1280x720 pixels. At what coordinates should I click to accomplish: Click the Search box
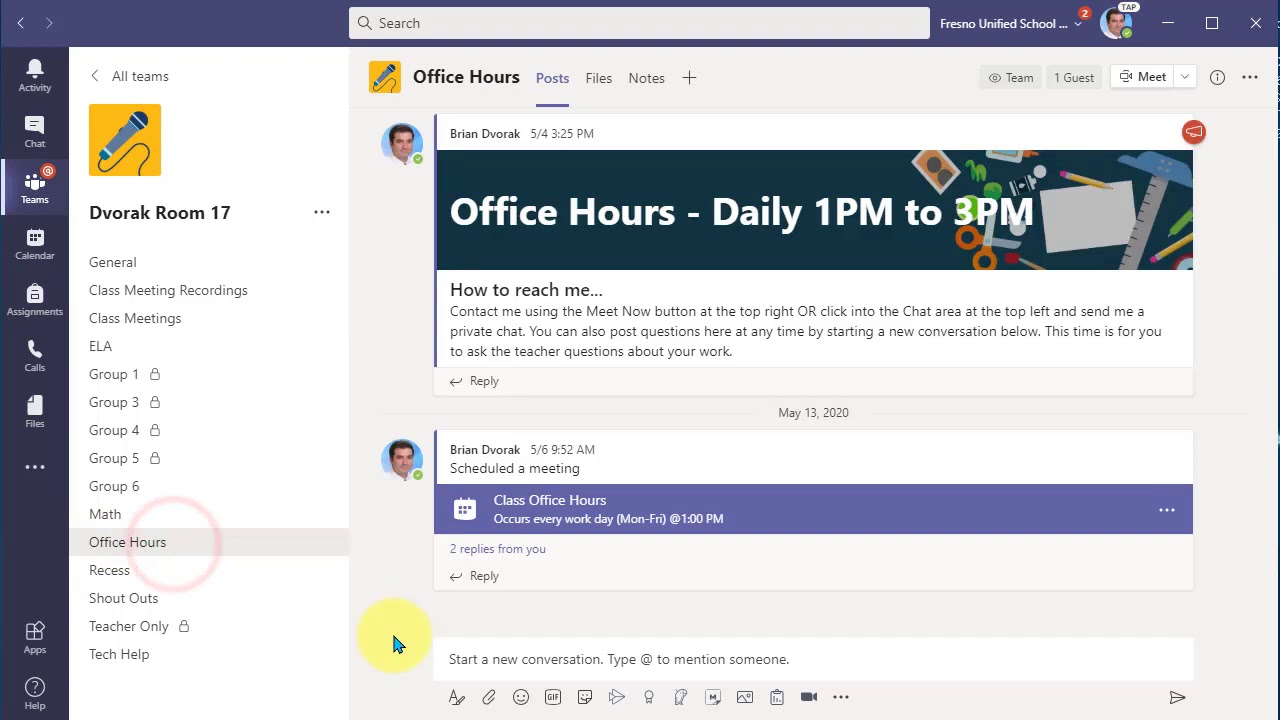[639, 23]
